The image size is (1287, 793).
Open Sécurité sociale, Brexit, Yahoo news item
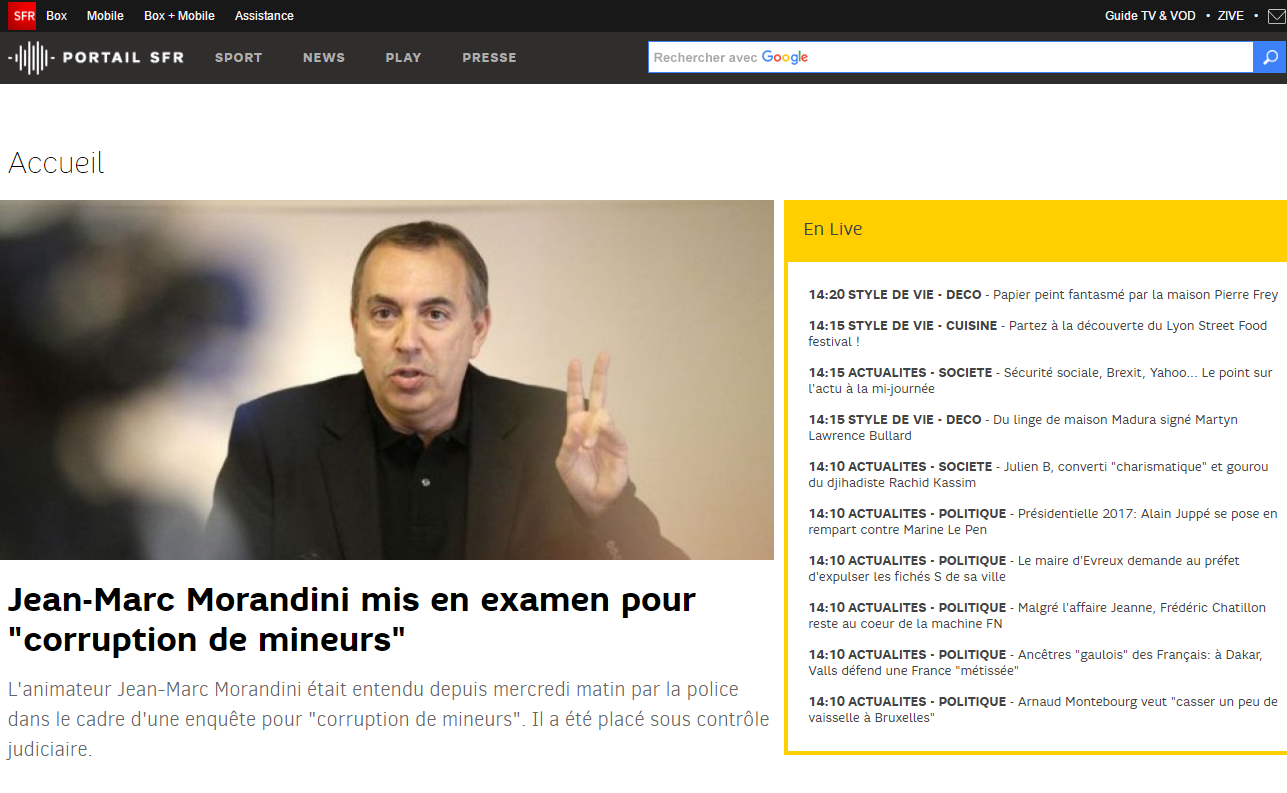[x=1040, y=381]
